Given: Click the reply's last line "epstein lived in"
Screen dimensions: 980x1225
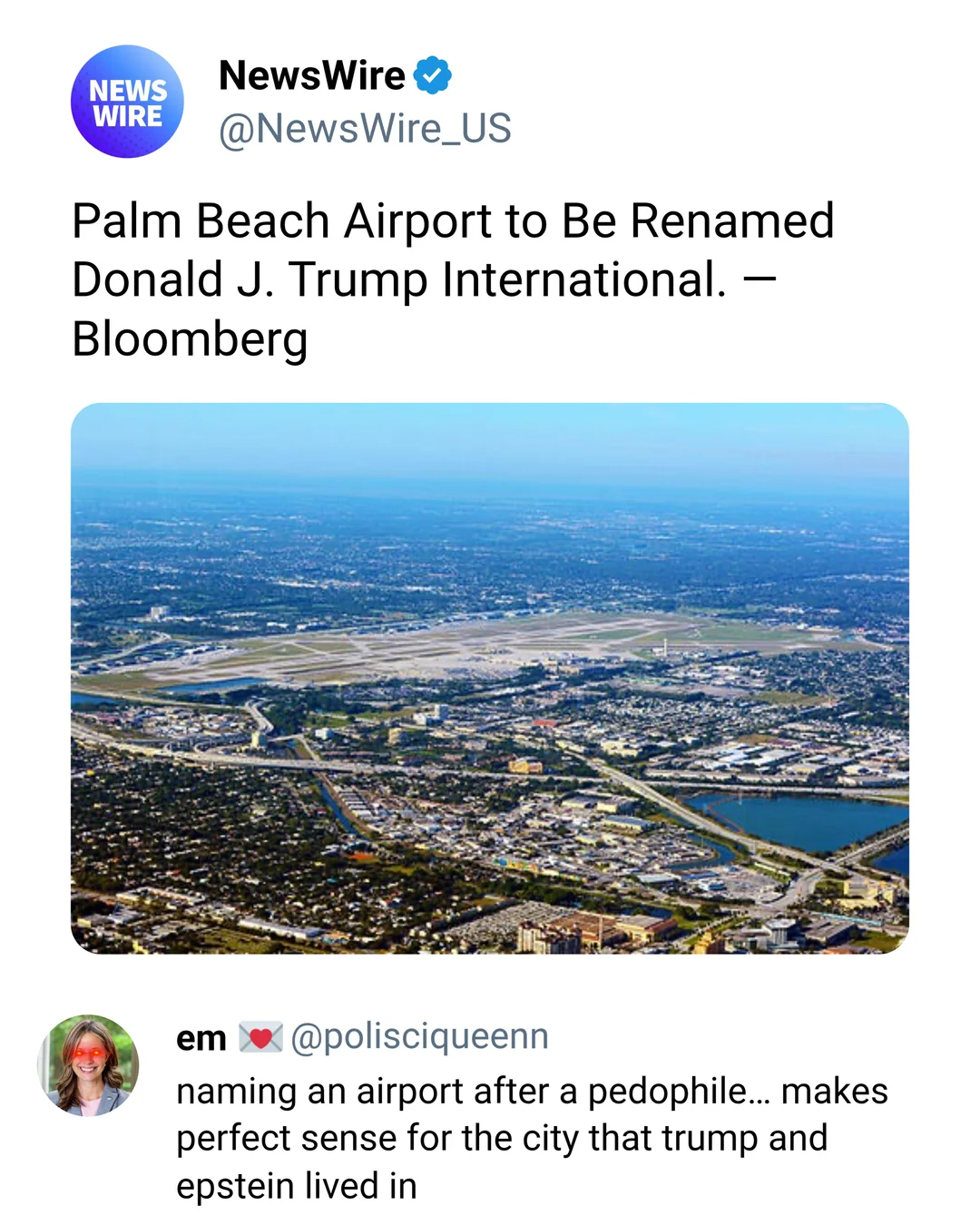Looking at the screenshot, I should (x=297, y=1186).
